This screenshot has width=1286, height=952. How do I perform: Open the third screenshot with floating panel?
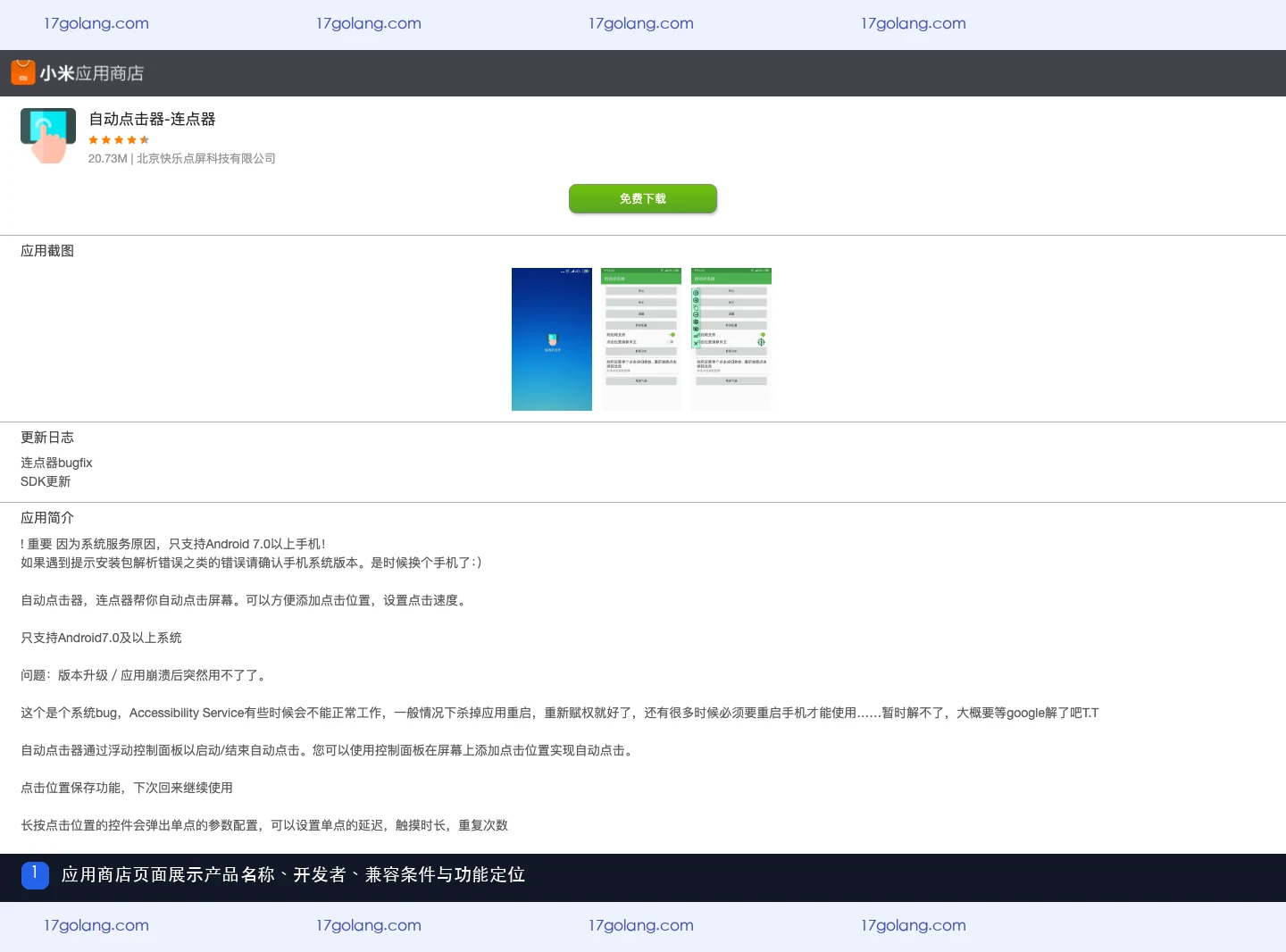click(x=731, y=339)
